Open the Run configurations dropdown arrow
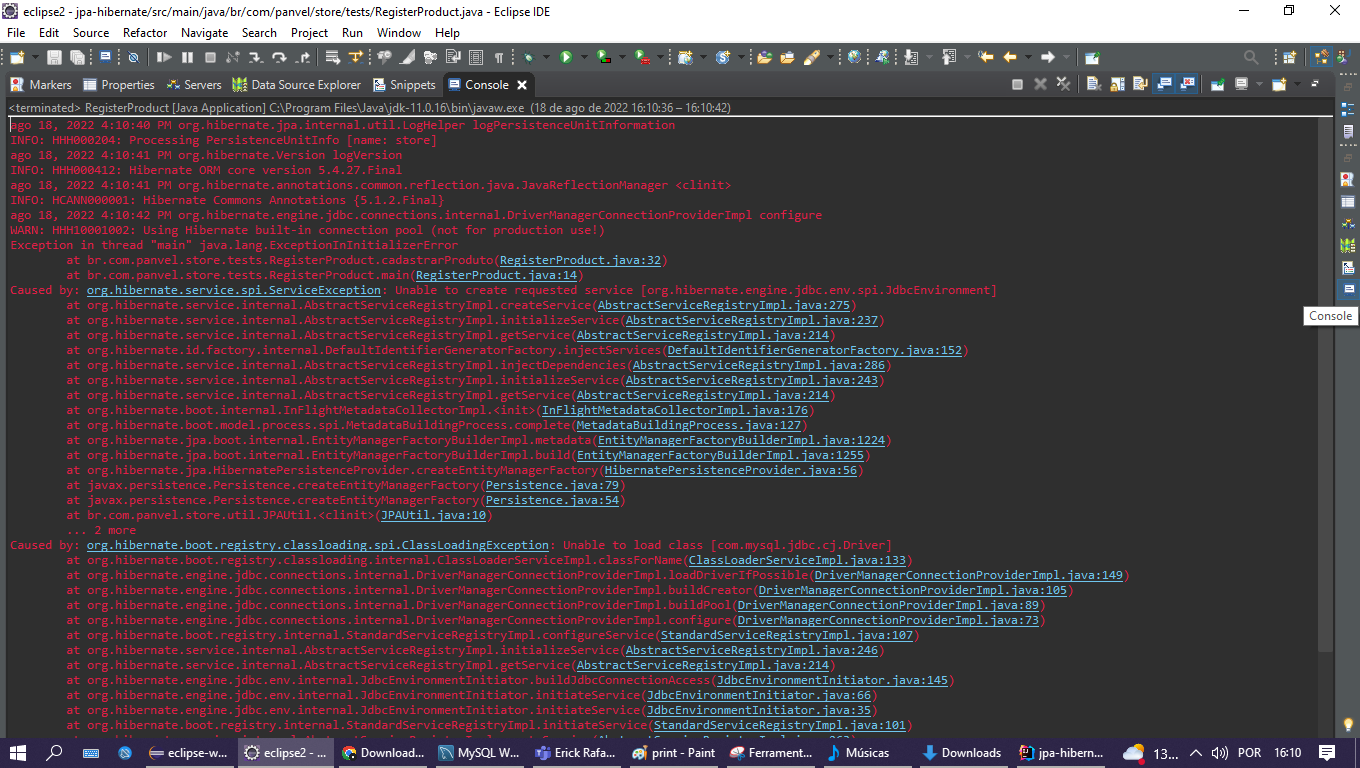The image size is (1360, 768). pyautogui.click(x=584, y=57)
